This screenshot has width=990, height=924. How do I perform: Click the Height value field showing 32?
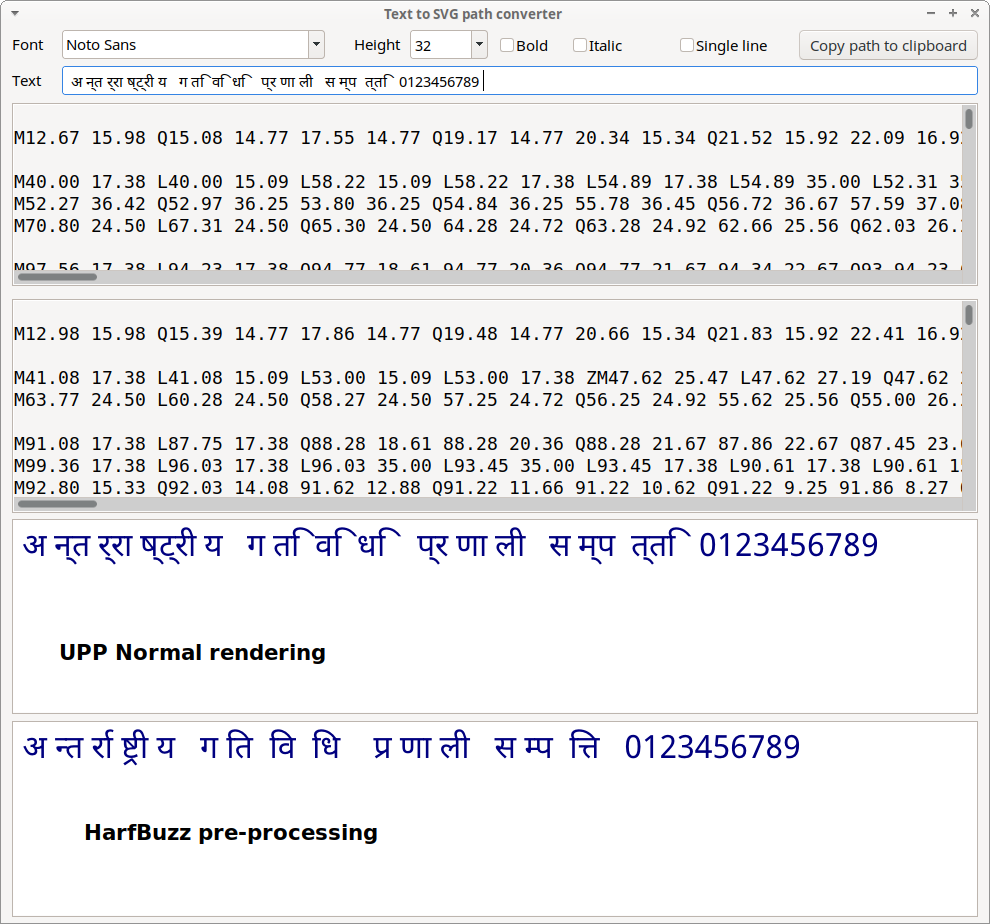coord(440,45)
